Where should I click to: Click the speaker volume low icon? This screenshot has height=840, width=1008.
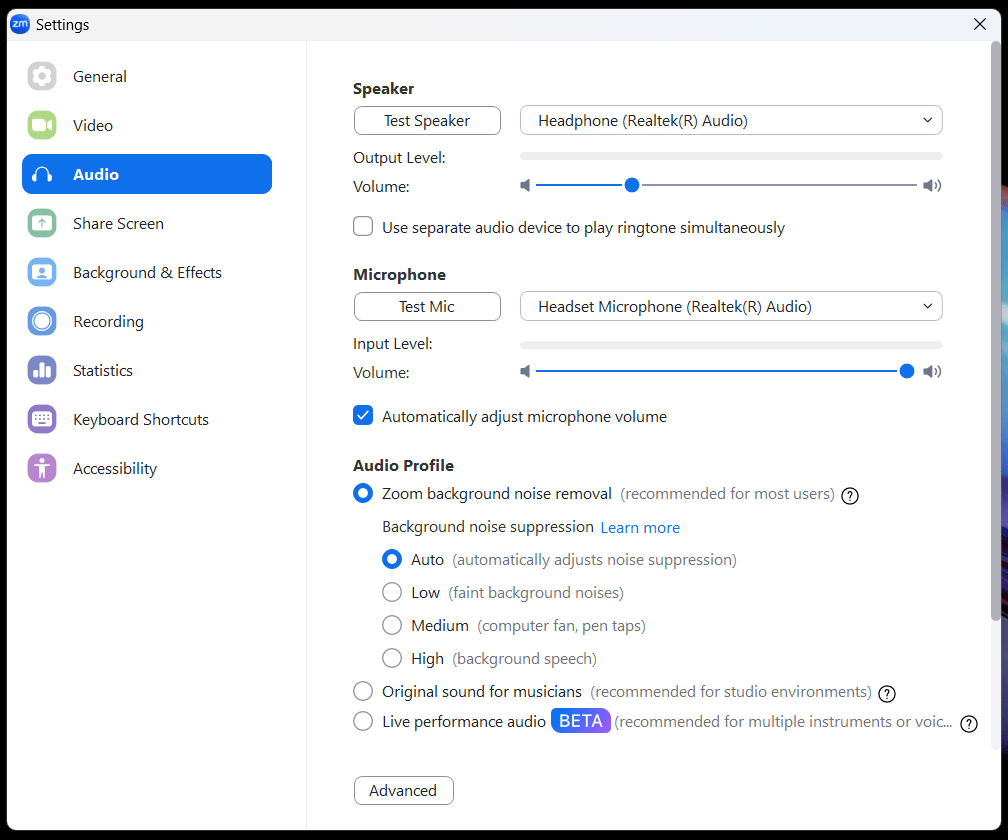[x=525, y=186]
